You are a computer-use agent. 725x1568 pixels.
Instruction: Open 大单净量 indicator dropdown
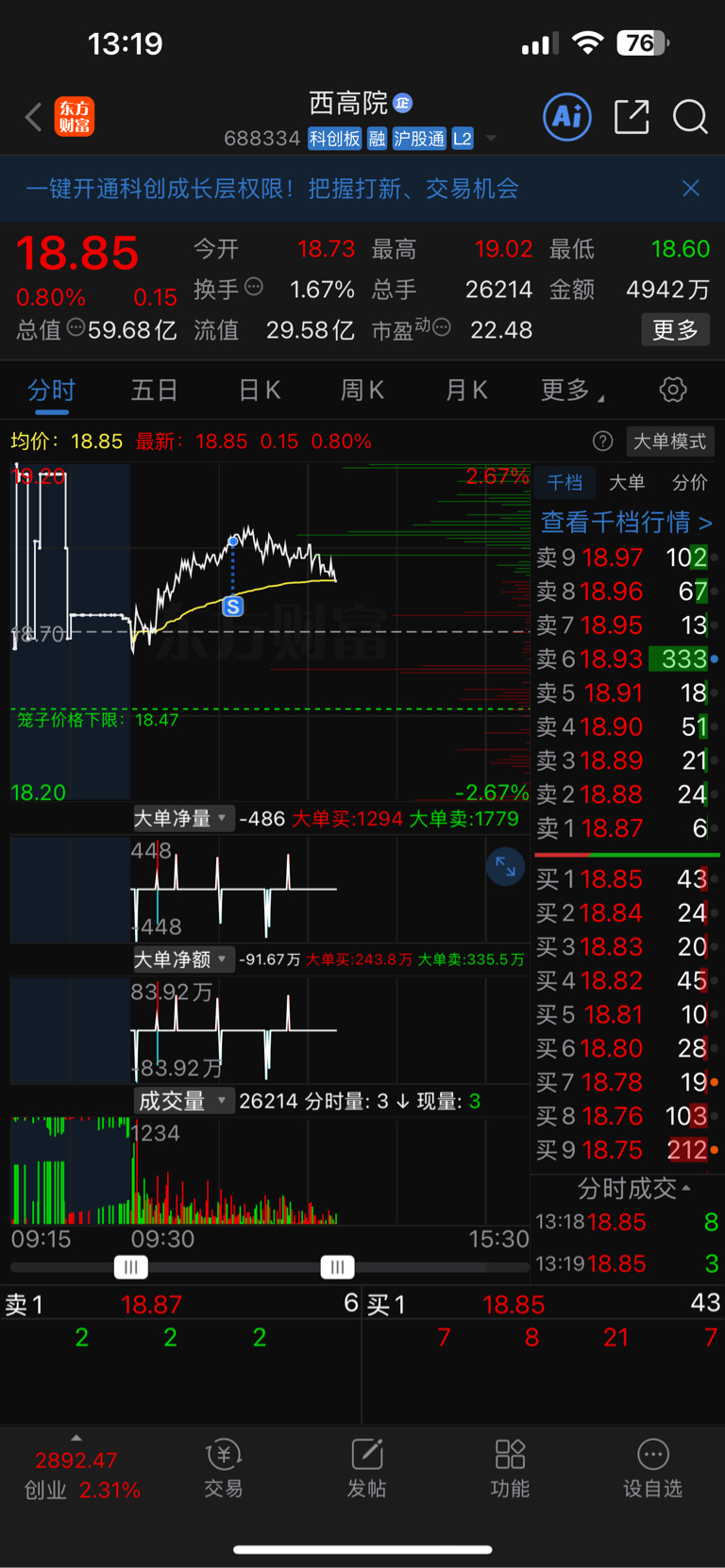pyautogui.click(x=182, y=818)
